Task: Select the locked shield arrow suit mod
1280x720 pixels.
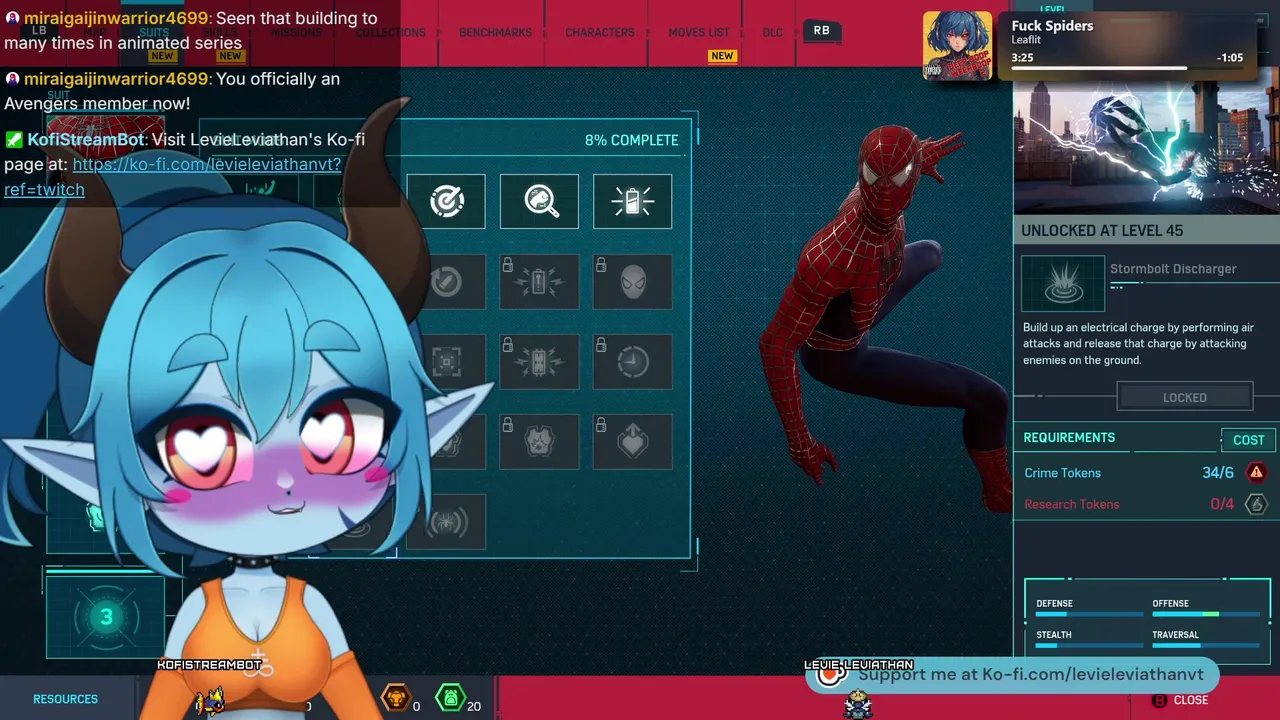Action: pos(632,441)
